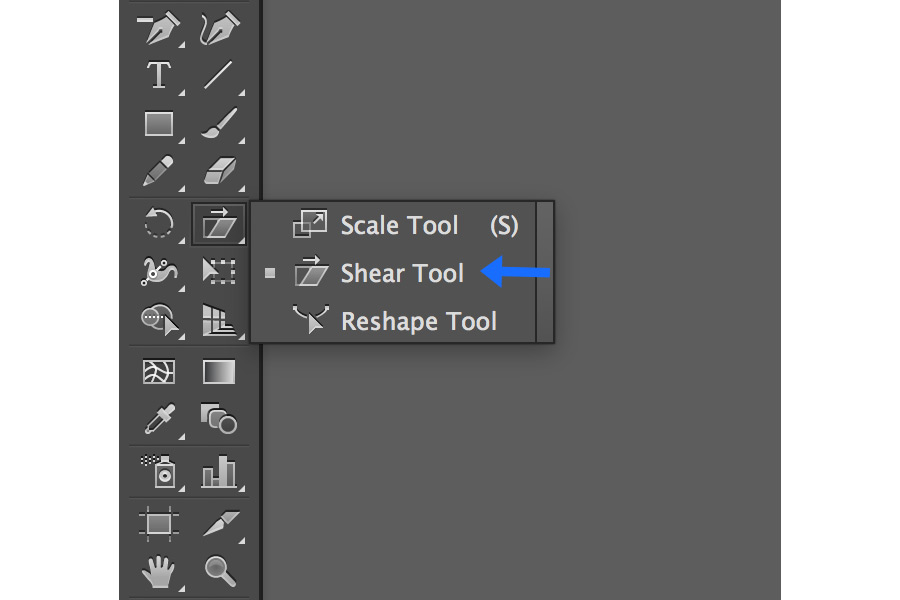
Task: Select the Paintbrush tool
Action: coord(219,123)
